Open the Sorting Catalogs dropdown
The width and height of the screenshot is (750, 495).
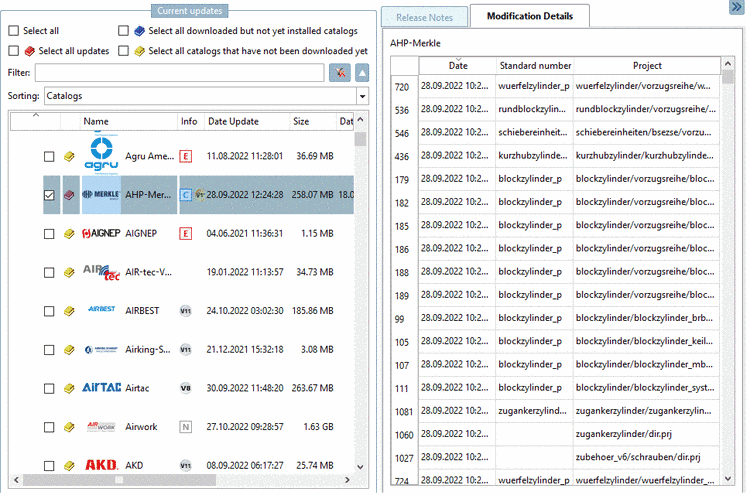point(362,96)
